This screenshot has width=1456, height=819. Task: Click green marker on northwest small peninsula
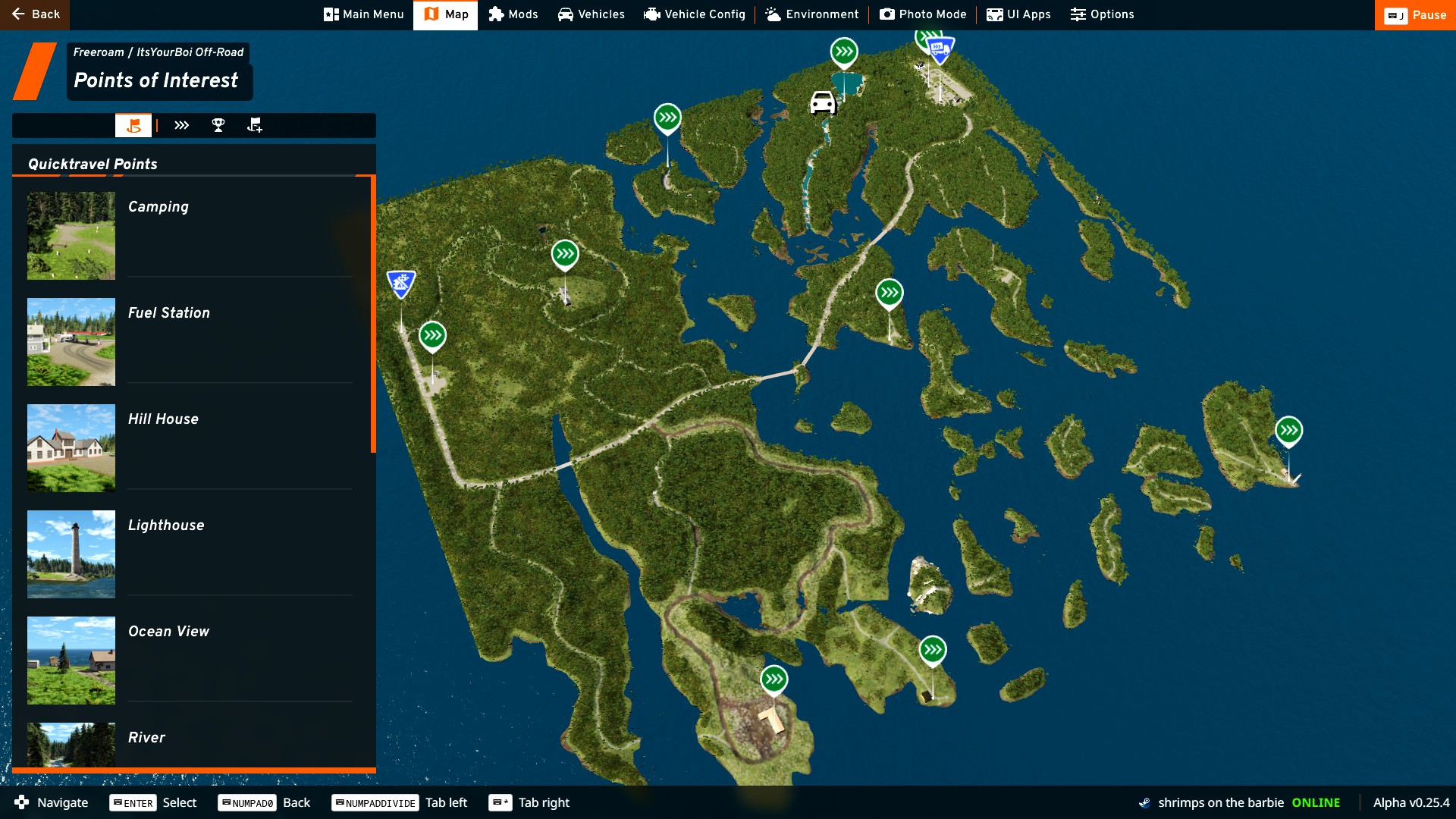(667, 118)
